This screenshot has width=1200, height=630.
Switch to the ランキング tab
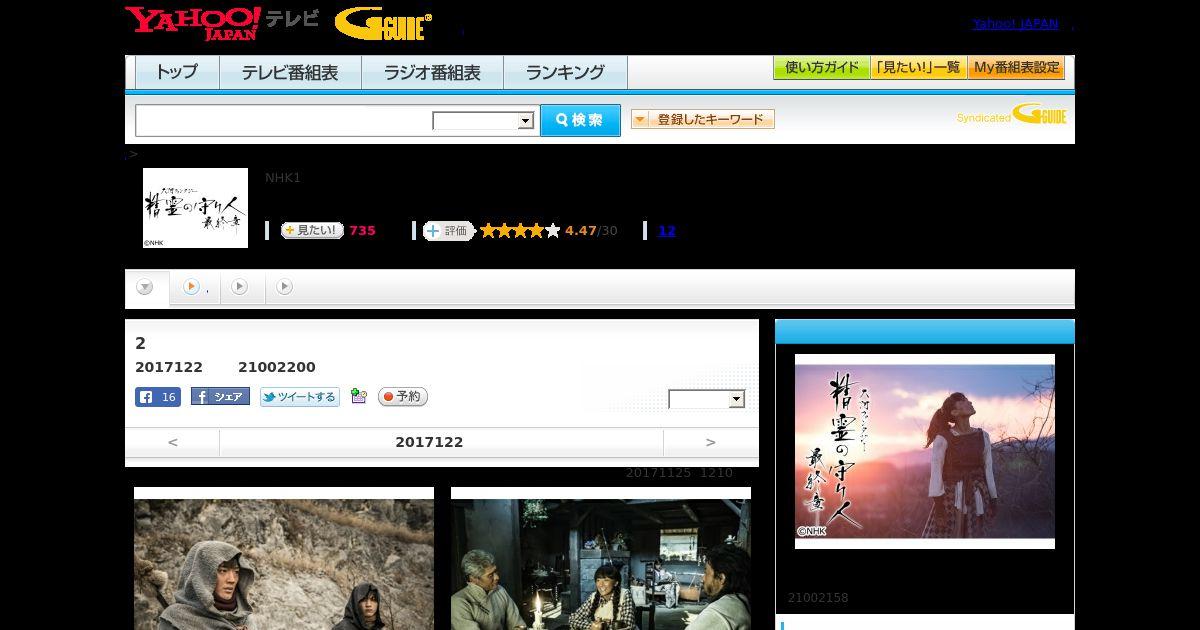click(x=565, y=73)
